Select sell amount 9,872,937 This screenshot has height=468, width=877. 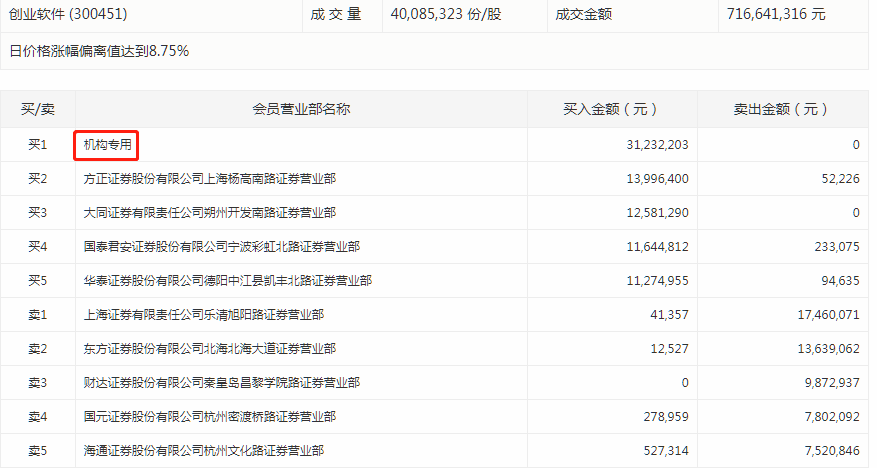coord(832,383)
